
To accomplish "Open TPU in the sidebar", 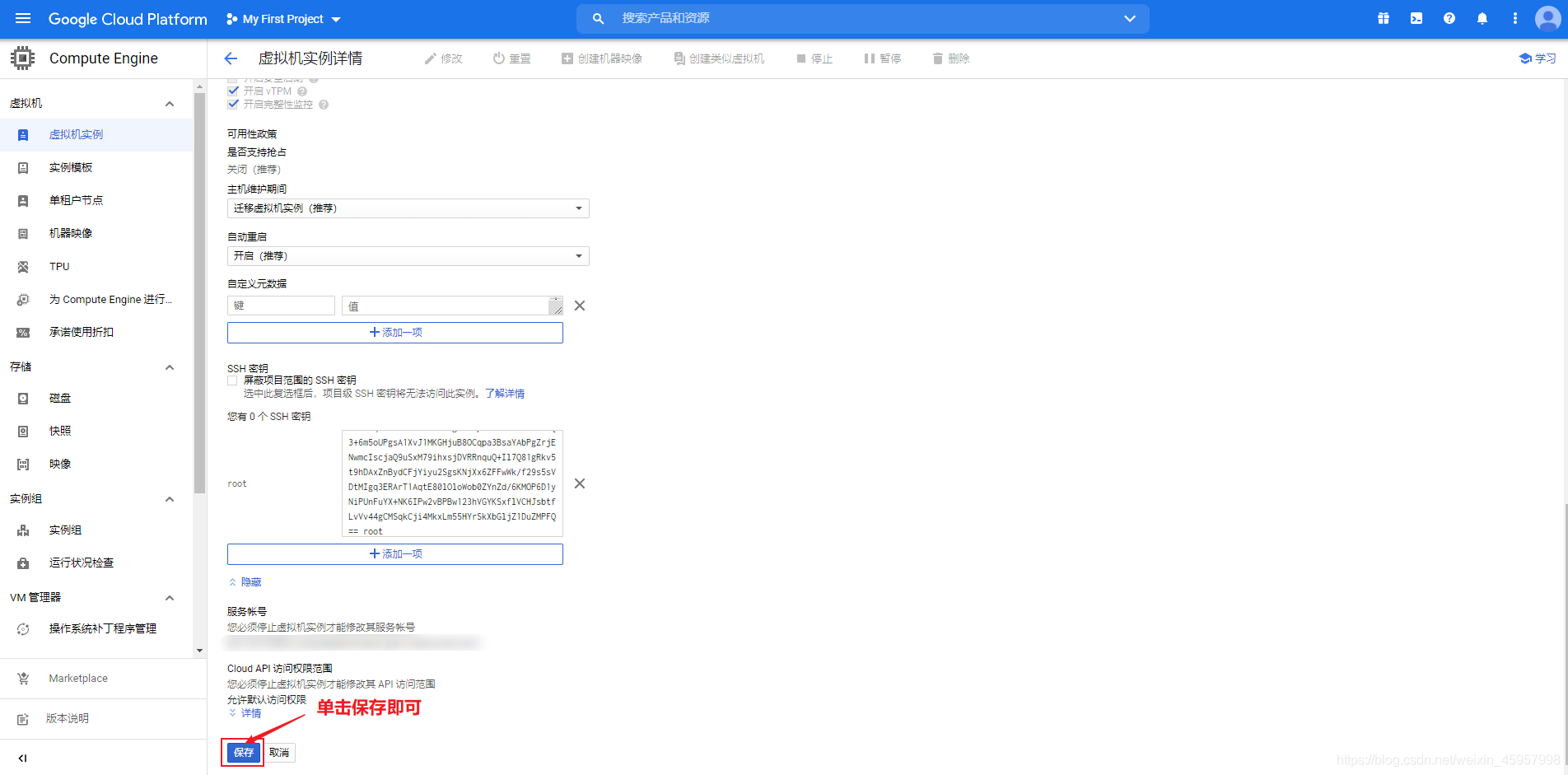I will coord(96,266).
